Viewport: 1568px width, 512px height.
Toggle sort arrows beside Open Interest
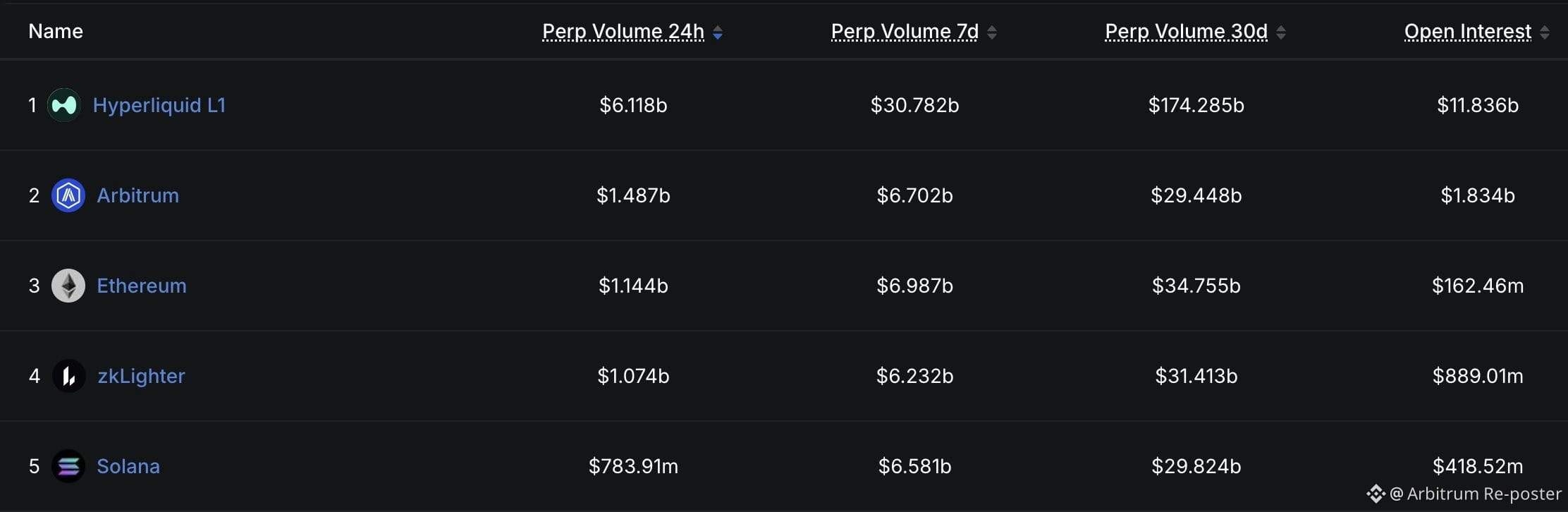click(x=1545, y=32)
